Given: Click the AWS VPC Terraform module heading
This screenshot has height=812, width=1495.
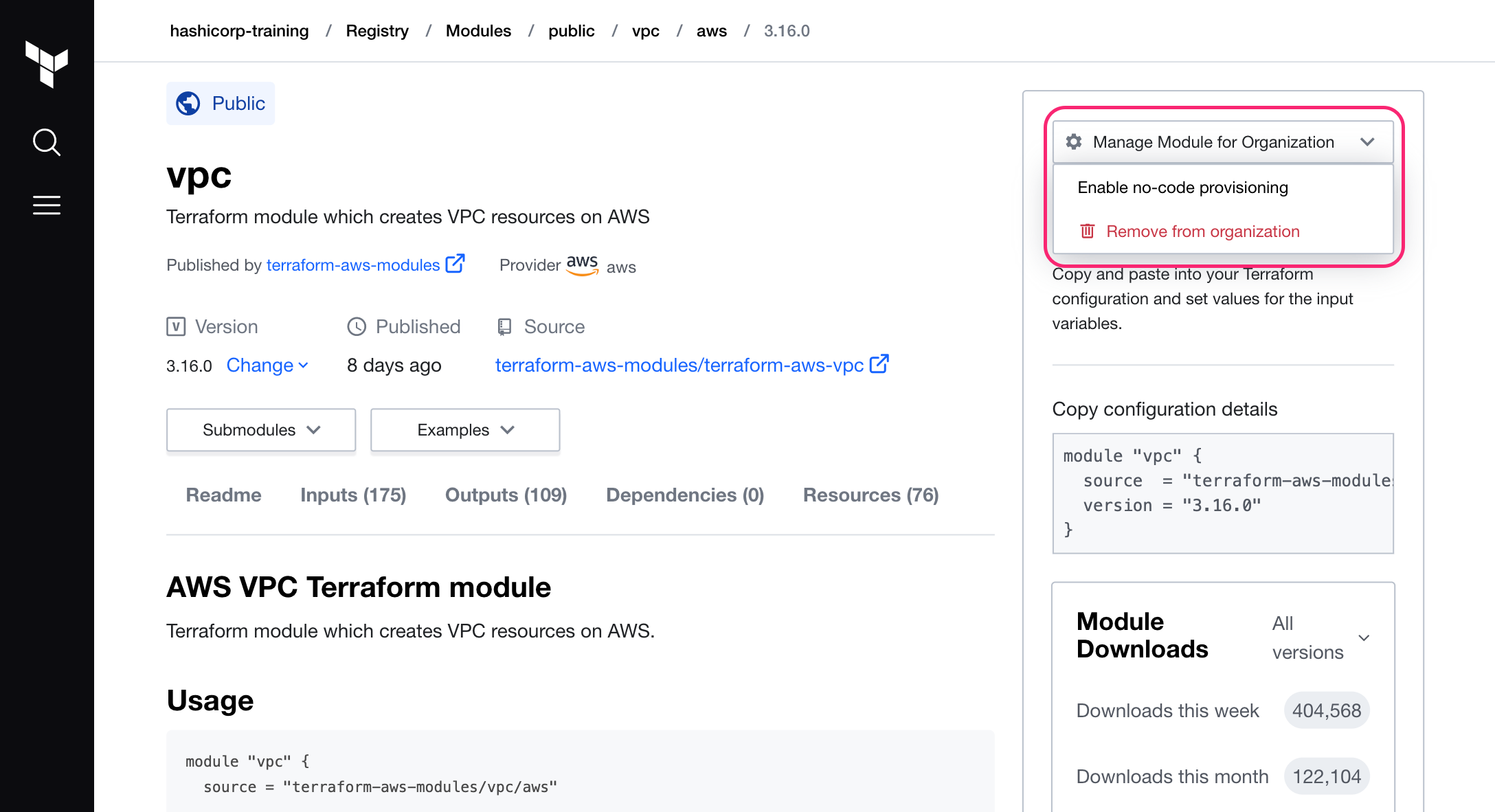Looking at the screenshot, I should click(359, 587).
